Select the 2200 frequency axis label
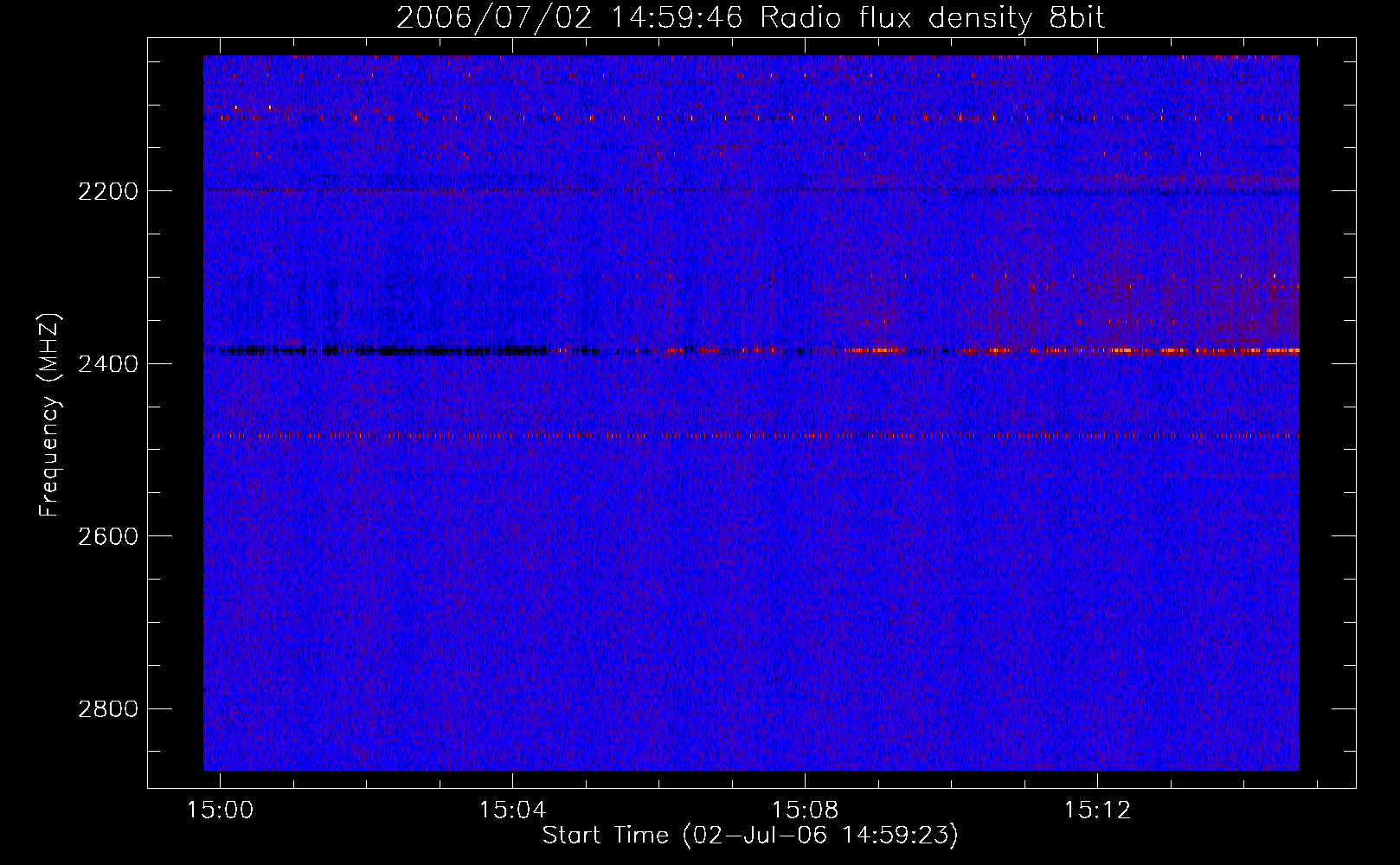The height and width of the screenshot is (865, 1400). (108, 191)
